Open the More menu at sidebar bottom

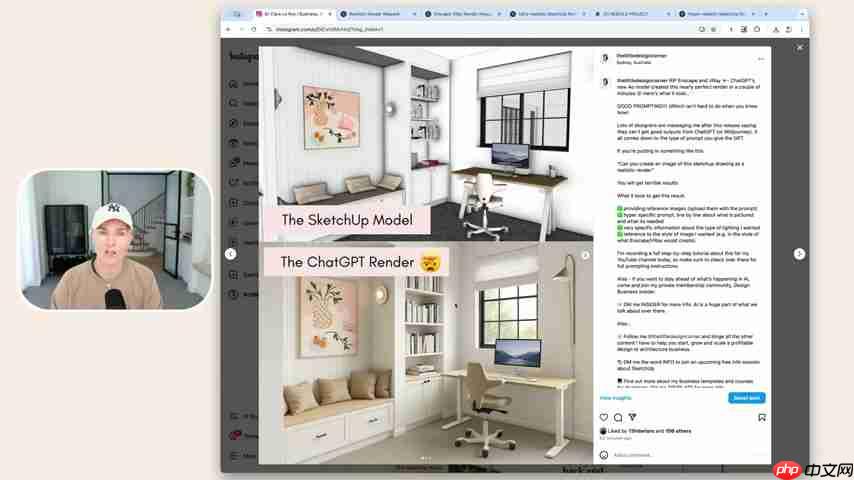[x=235, y=455]
